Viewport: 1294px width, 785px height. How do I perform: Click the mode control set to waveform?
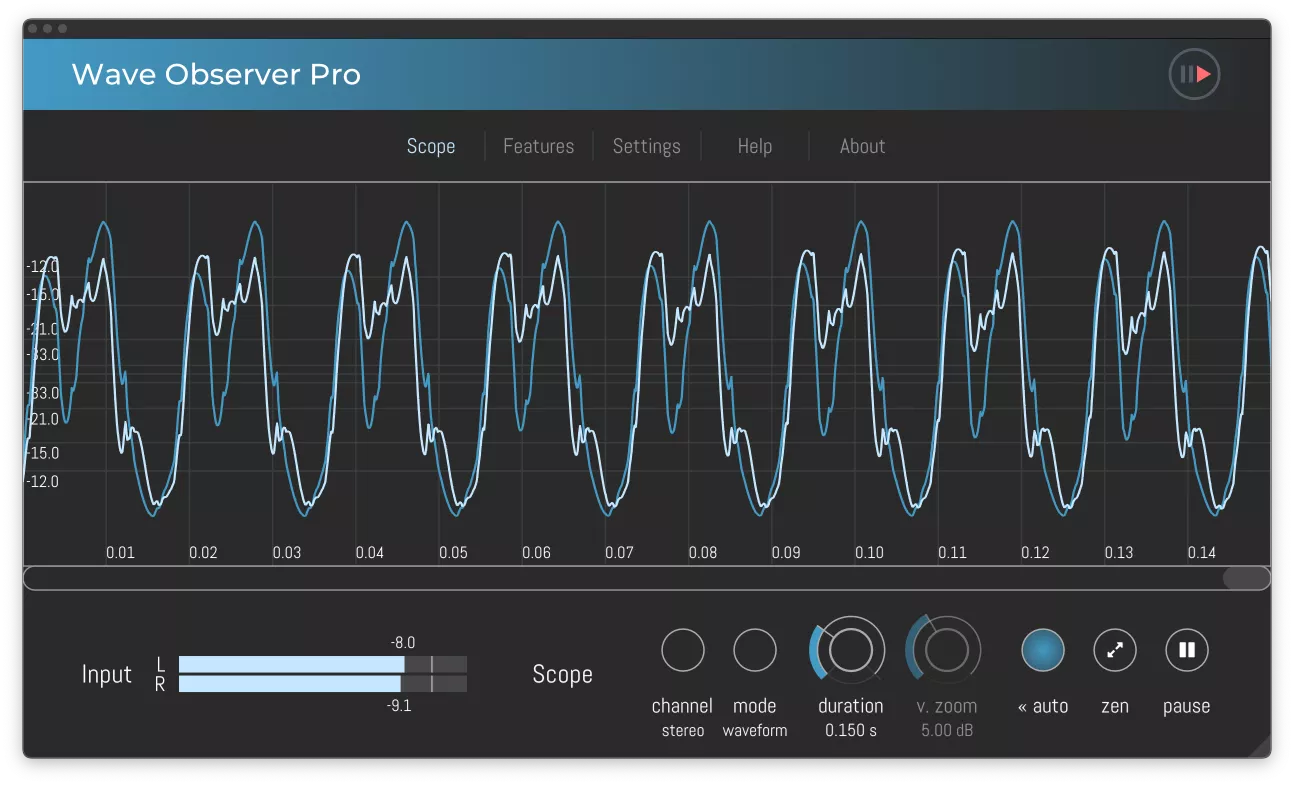(x=755, y=649)
